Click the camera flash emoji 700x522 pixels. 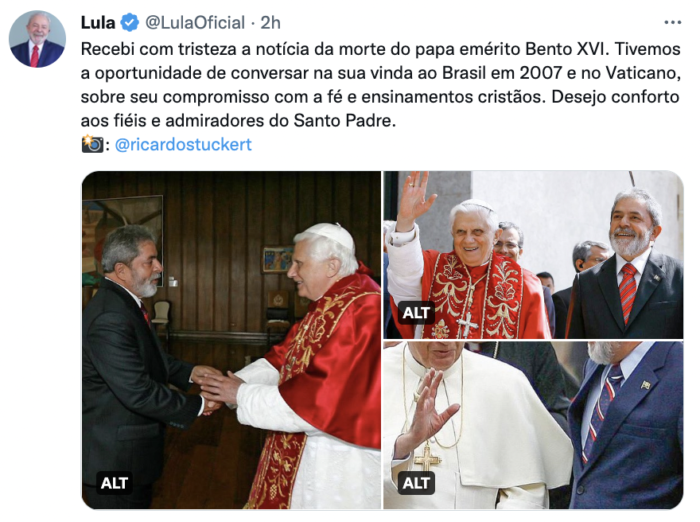click(x=92, y=144)
